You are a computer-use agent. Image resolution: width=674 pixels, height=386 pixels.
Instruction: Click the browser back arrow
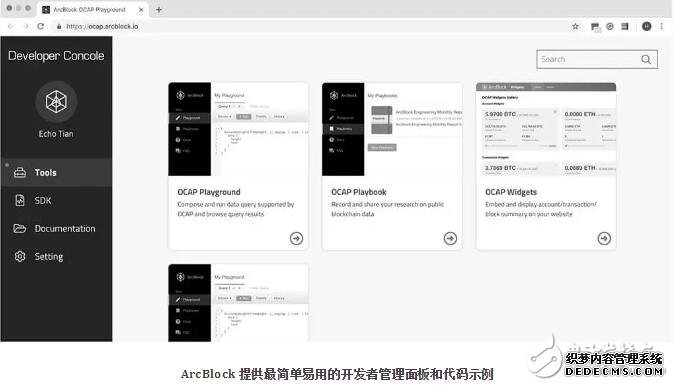coord(11,26)
